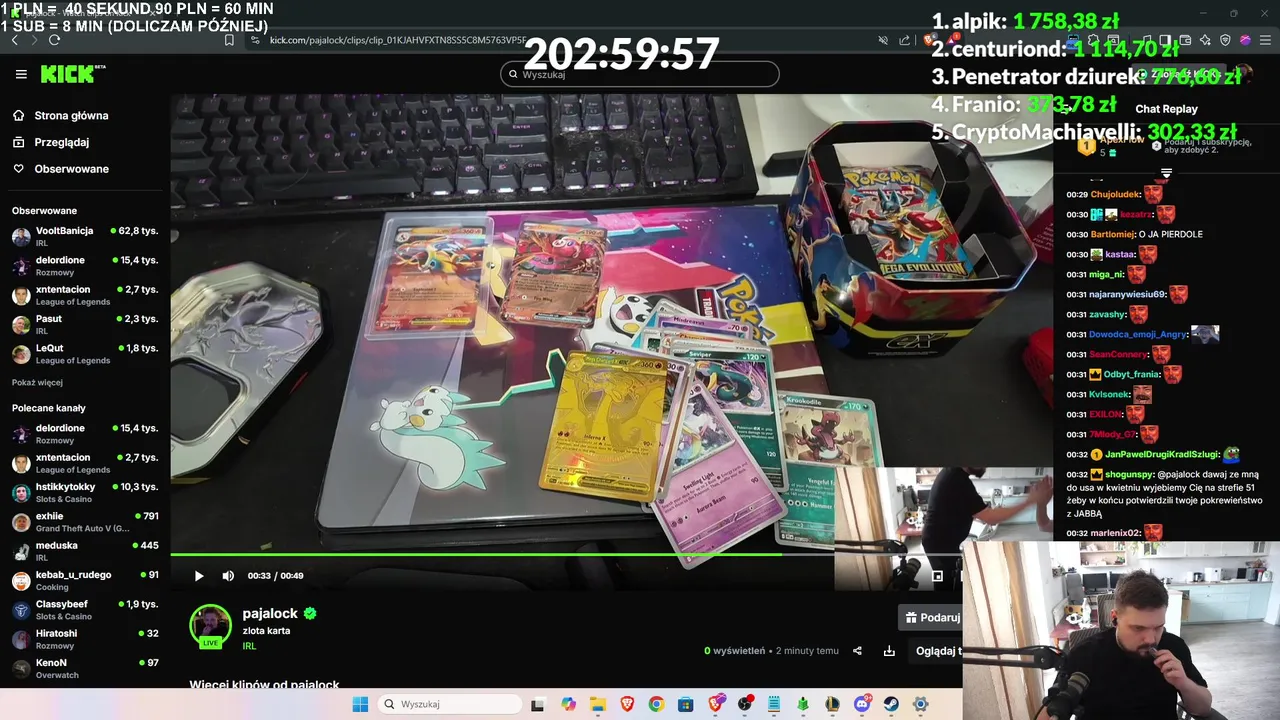Click the browser share icon in address bar
This screenshot has width=1280, height=720.
point(904,40)
